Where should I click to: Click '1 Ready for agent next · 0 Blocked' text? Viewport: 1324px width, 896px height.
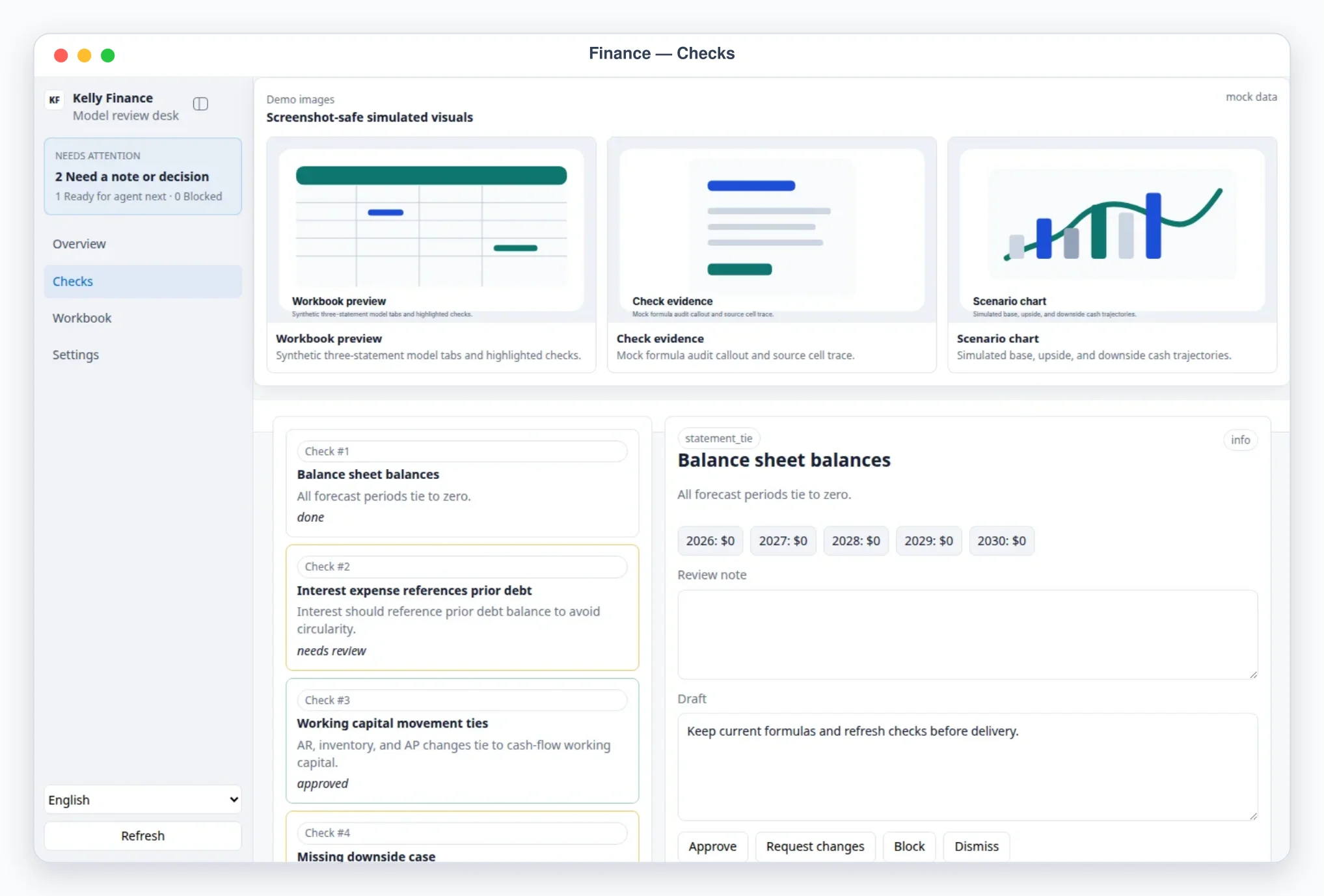[x=139, y=197]
